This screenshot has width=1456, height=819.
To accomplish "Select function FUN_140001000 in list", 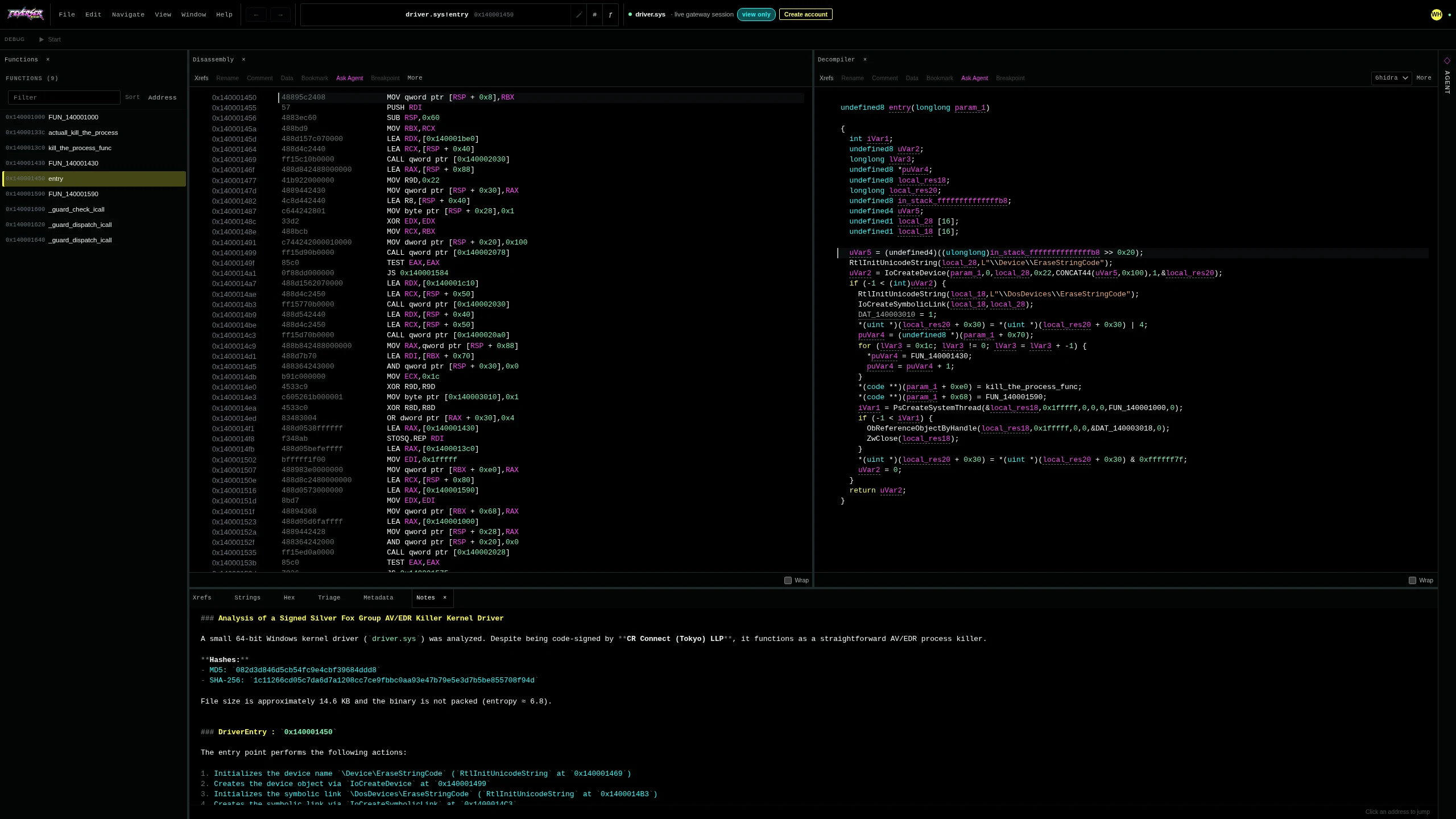I will tap(94, 117).
